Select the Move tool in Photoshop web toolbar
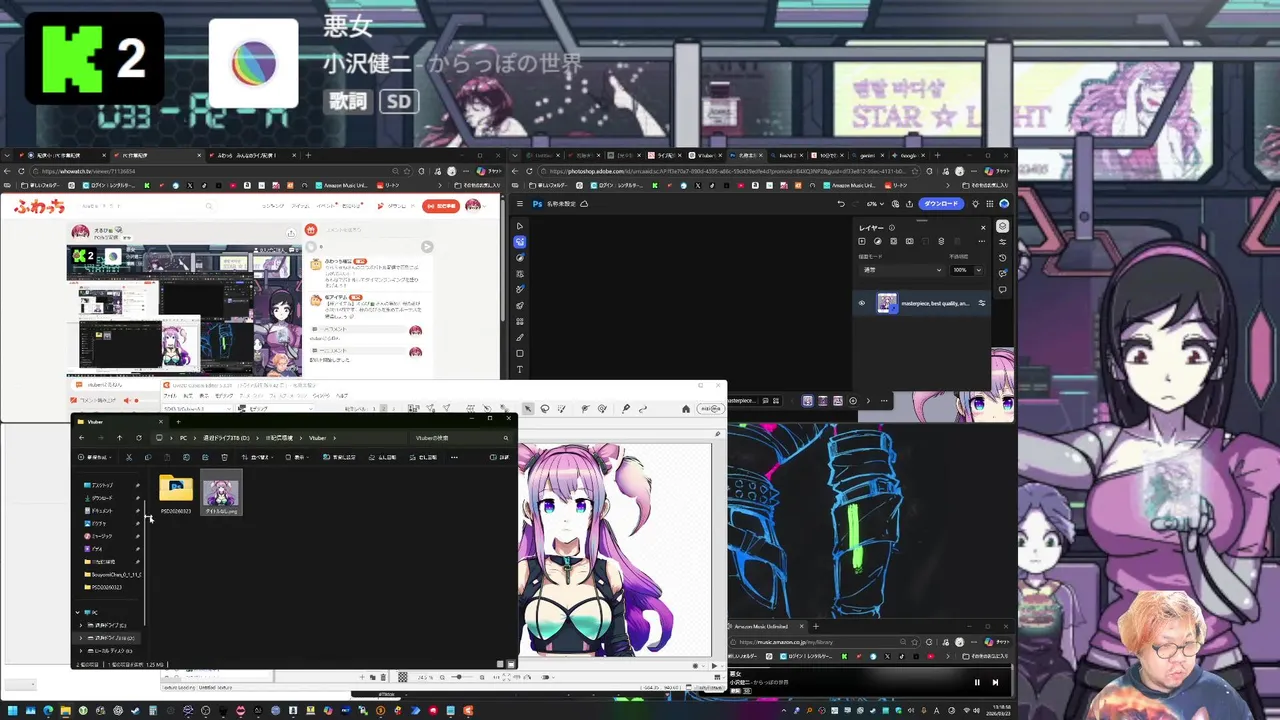1280x720 pixels. tap(519, 226)
